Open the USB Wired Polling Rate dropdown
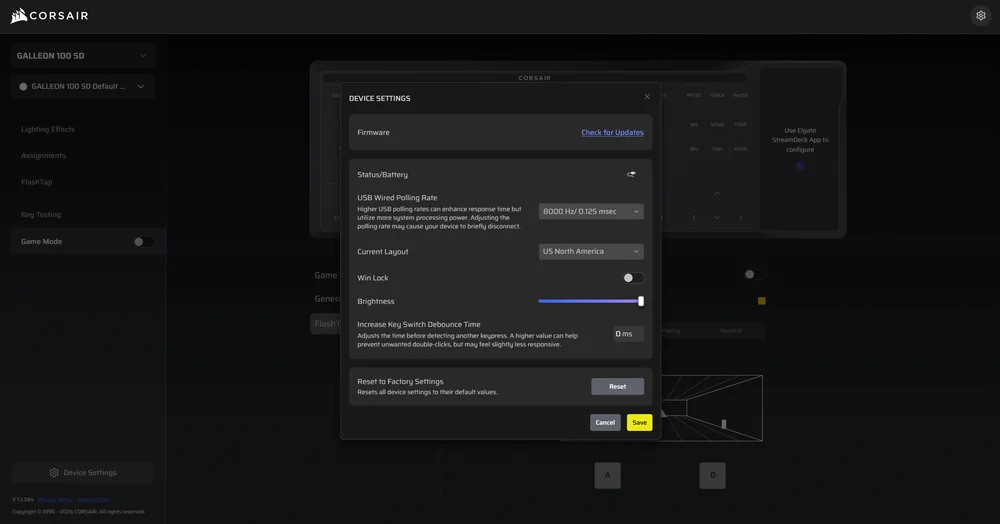Screen dimensions: 1000x524 pyautogui.click(x=591, y=212)
